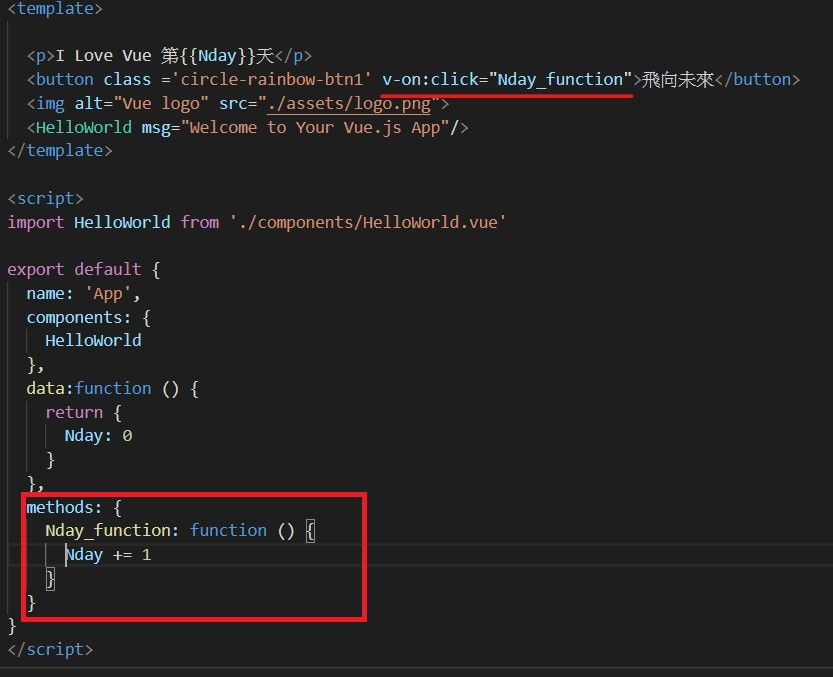Click the += operator in Nday += 1

[x=122, y=555]
